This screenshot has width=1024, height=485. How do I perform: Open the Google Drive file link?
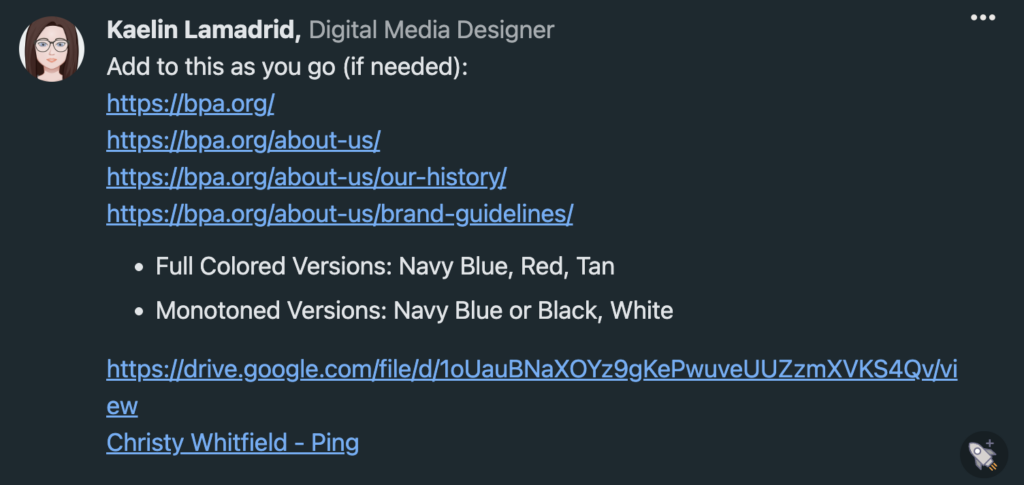coord(532,370)
